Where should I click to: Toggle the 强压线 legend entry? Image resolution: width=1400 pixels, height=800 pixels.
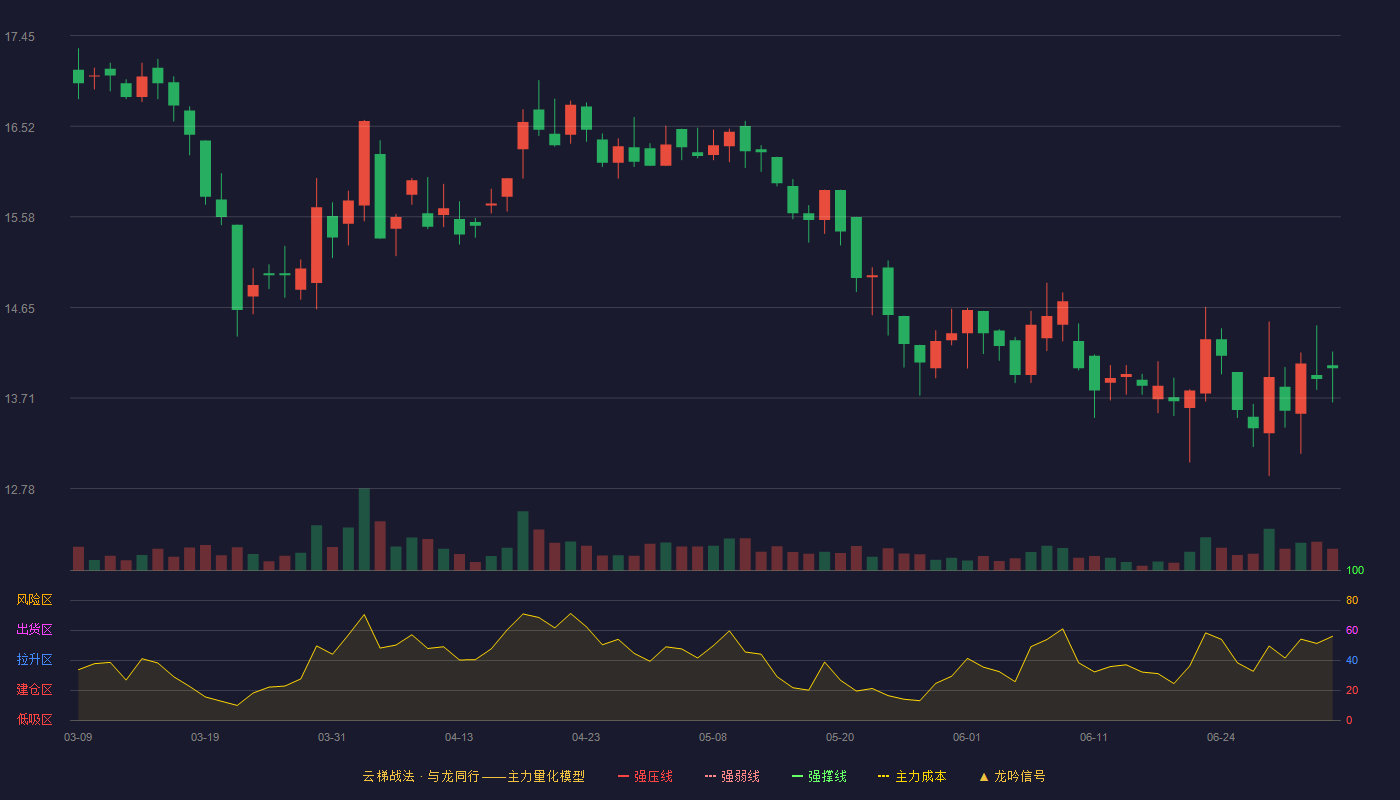tap(645, 776)
